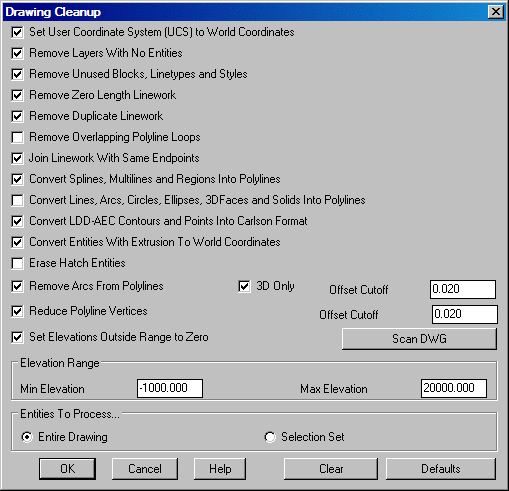
Task: Toggle Set Elevations Outside Range to Zero
Action: coord(17,337)
